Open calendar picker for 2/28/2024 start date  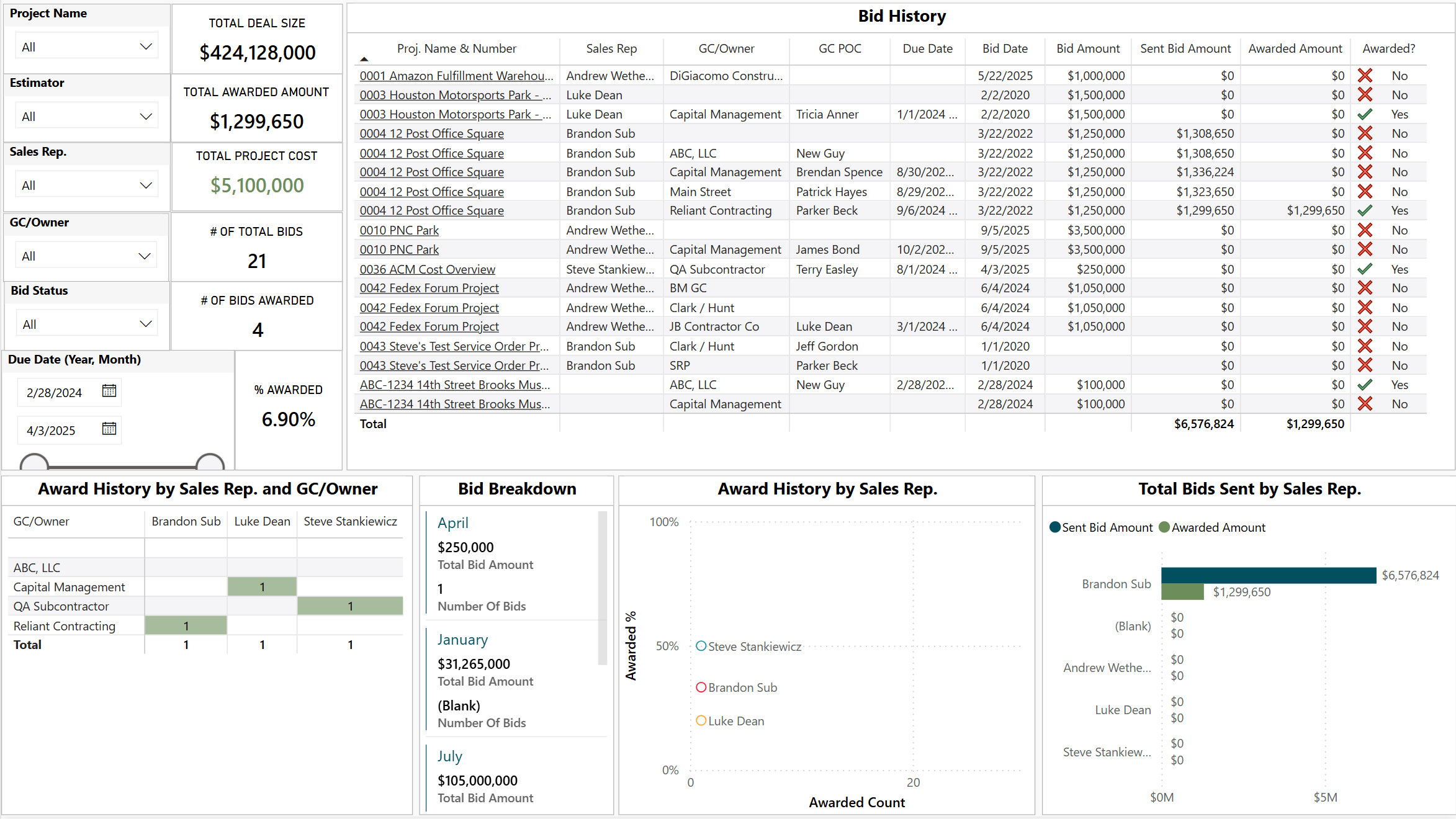coord(109,391)
